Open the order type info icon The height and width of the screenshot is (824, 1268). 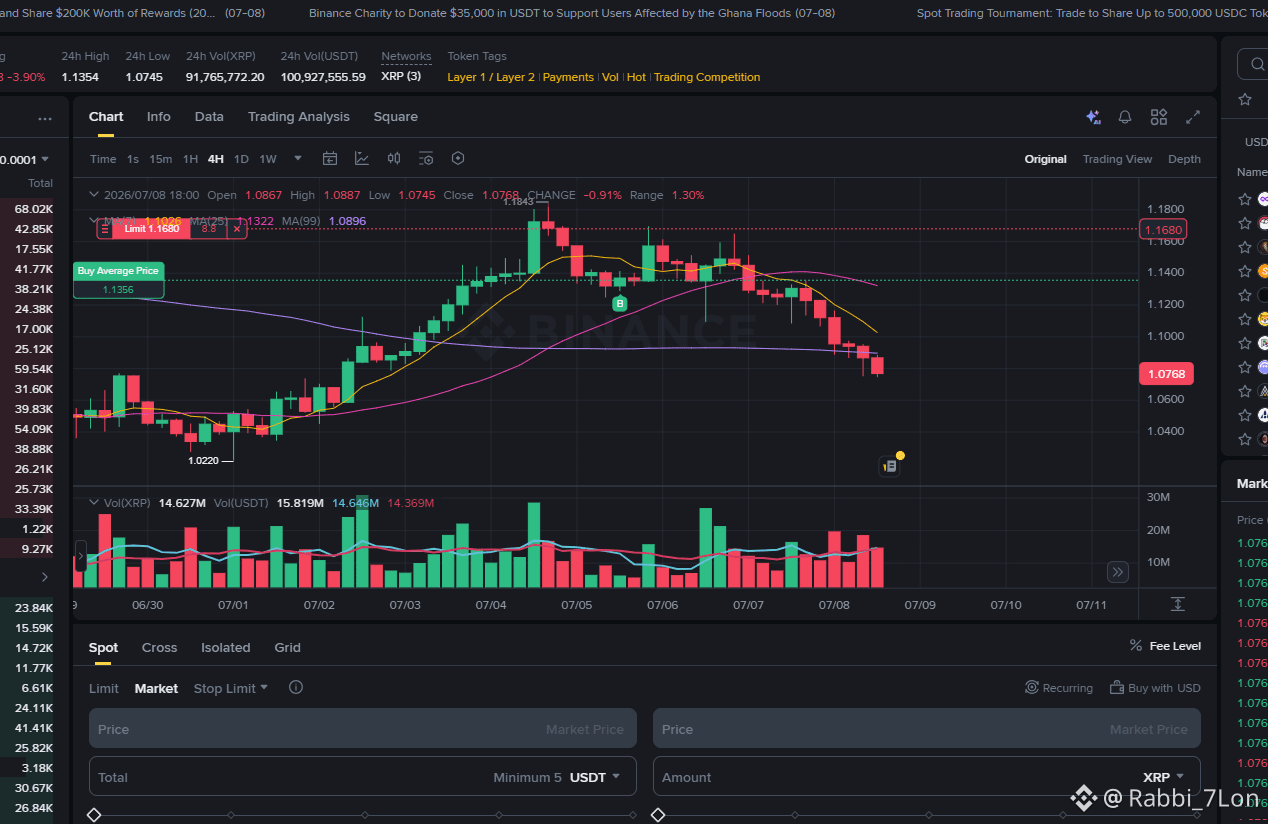pos(295,687)
